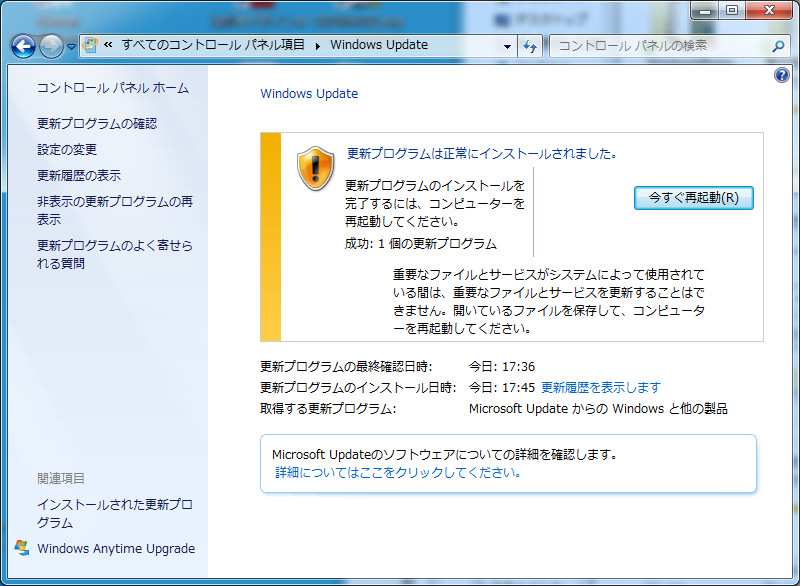Open the address bar history dropdown
The width and height of the screenshot is (800, 586).
coord(507,46)
